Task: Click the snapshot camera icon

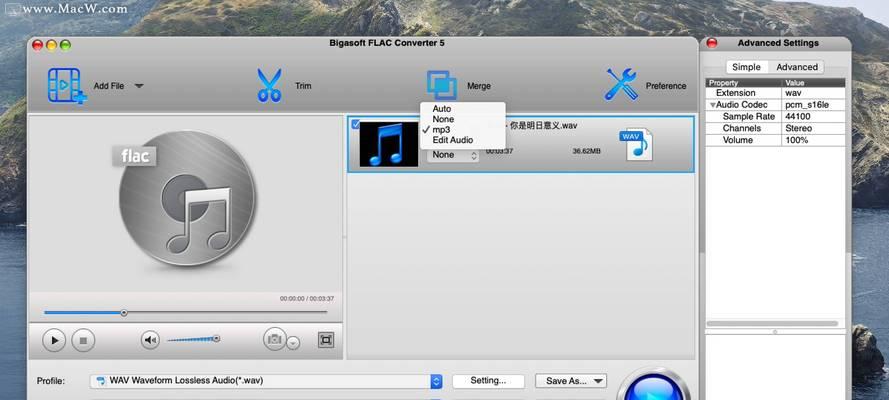Action: 274,339
